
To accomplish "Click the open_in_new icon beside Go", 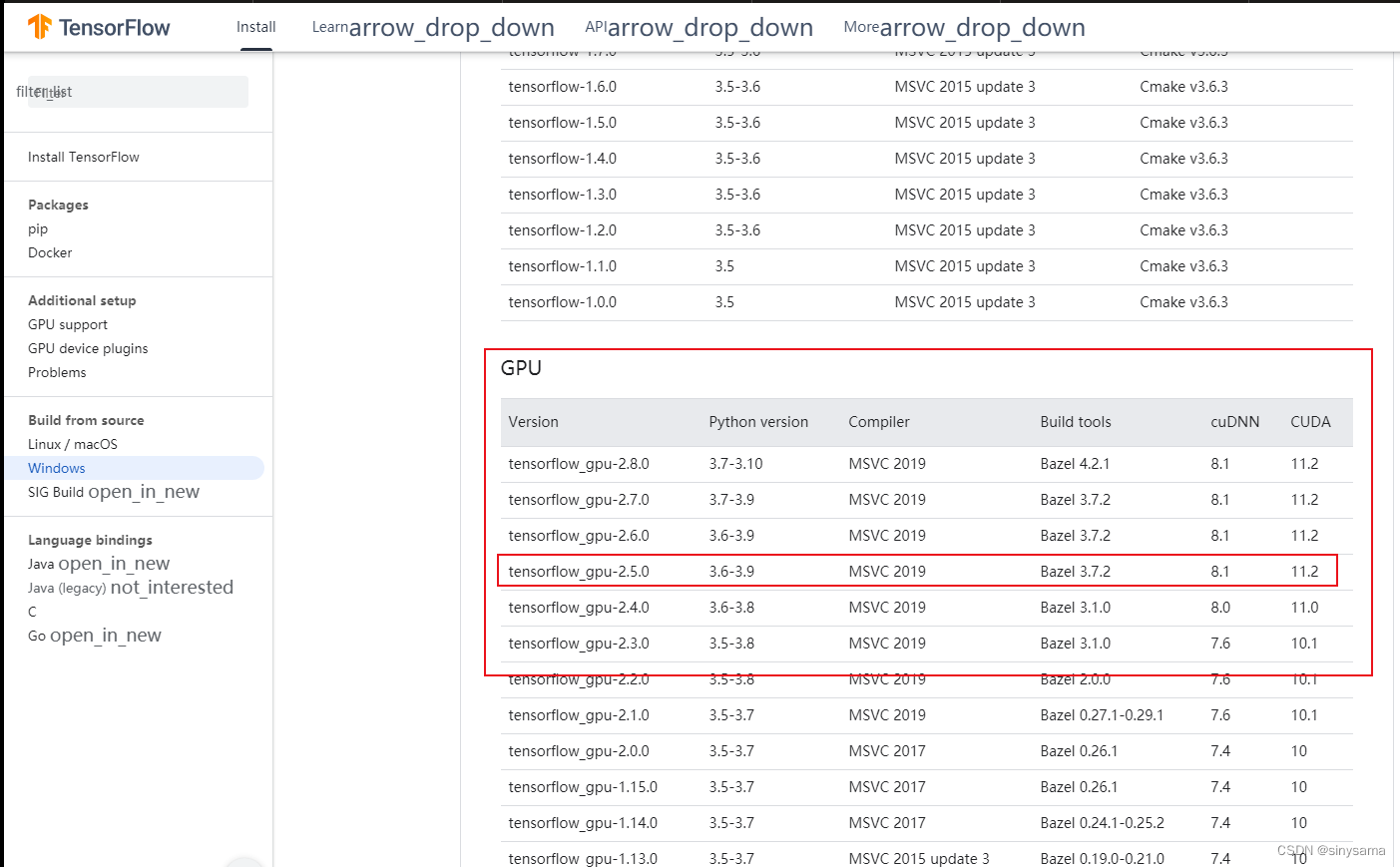I will (106, 636).
